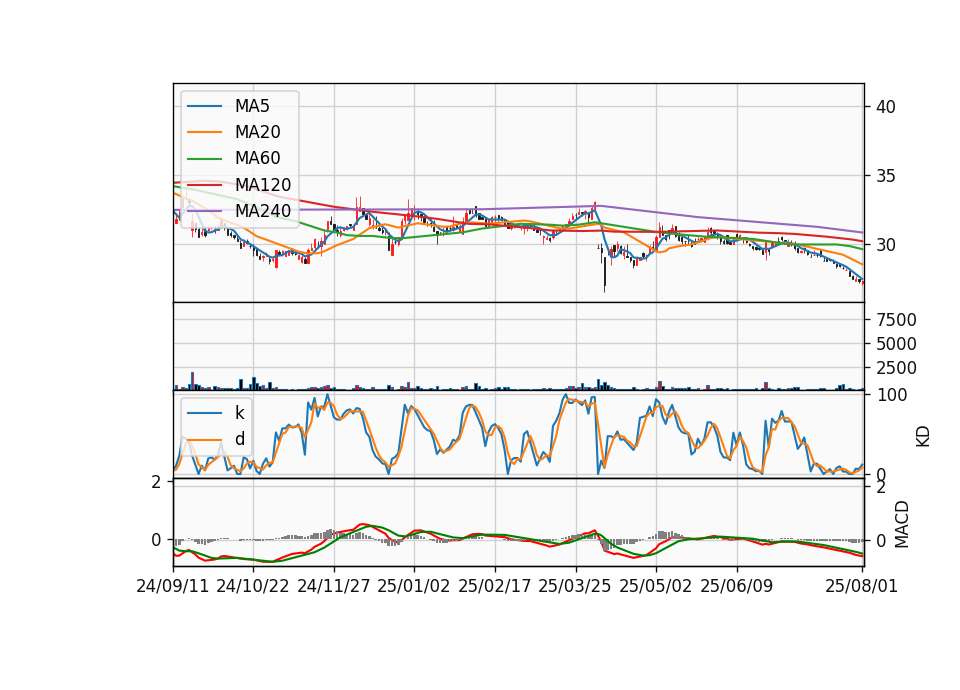Screen dimensions: 960x690
Task: Click the MA120 legend label
Action: (x=263, y=185)
